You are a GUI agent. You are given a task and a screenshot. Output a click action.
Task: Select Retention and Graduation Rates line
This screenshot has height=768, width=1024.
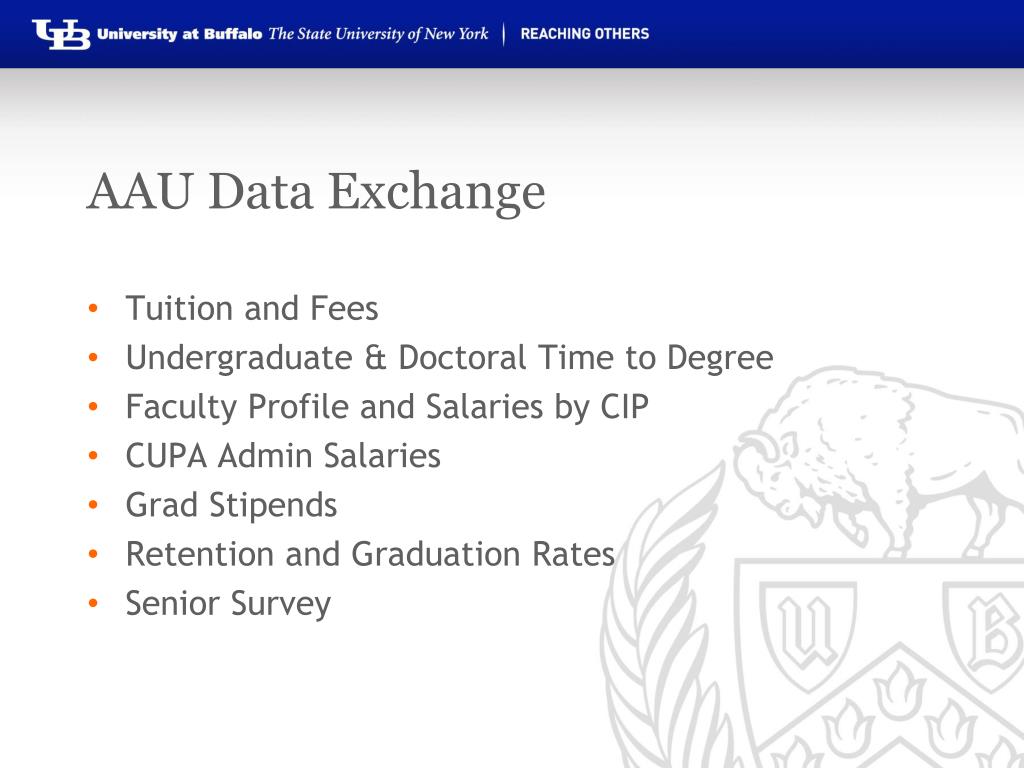pyautogui.click(x=370, y=554)
